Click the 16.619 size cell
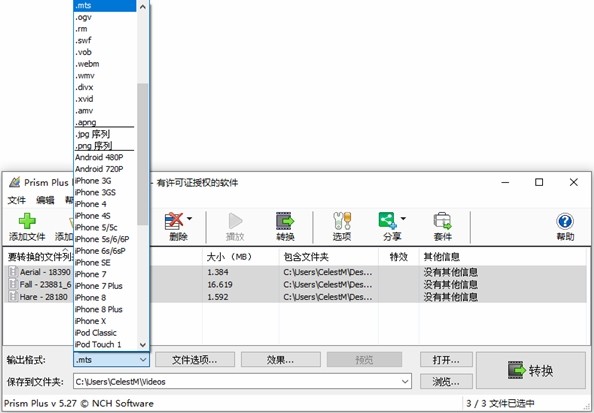594x413 pixels. coord(220,285)
